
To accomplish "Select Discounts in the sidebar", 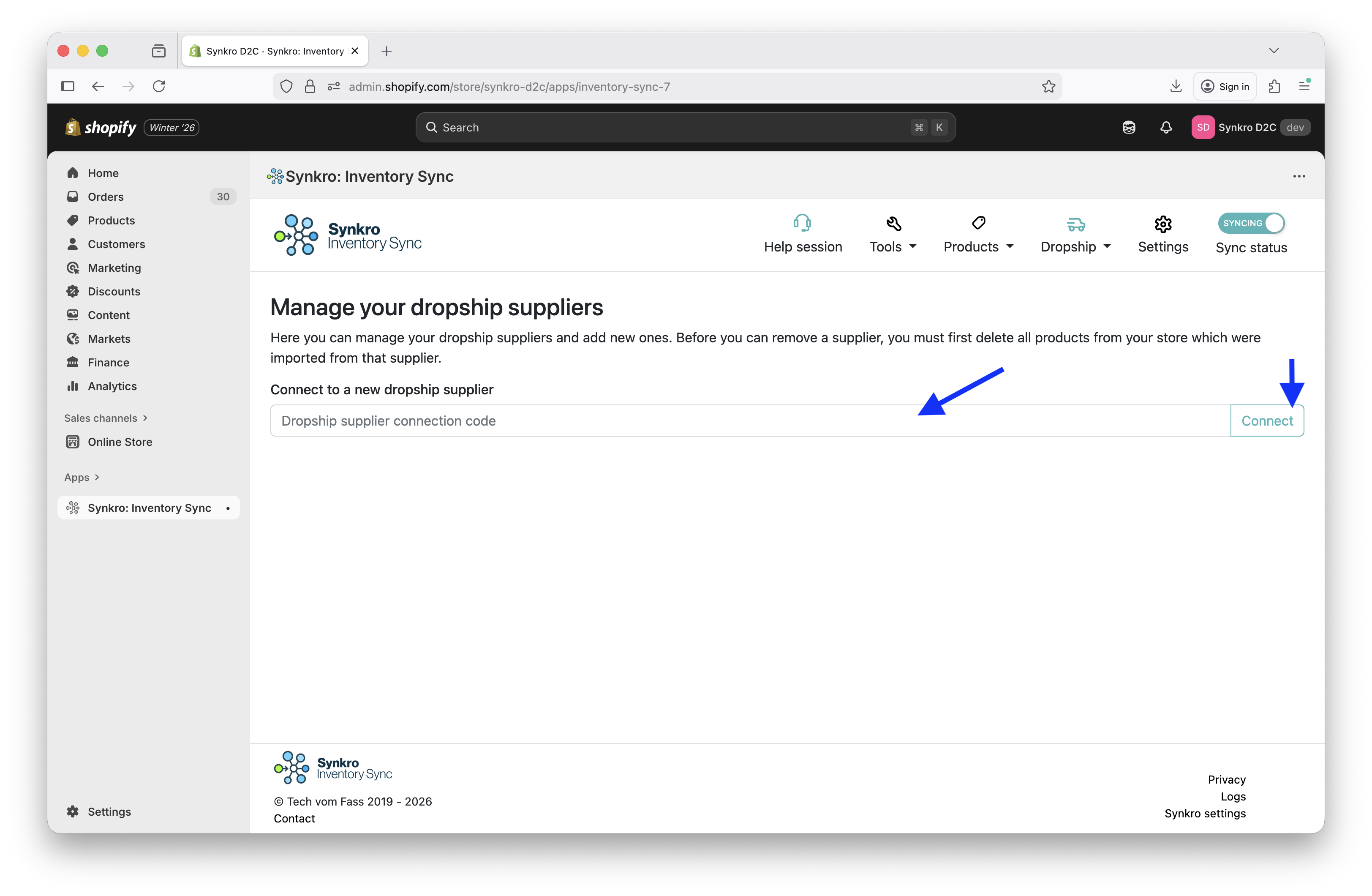I will (114, 291).
